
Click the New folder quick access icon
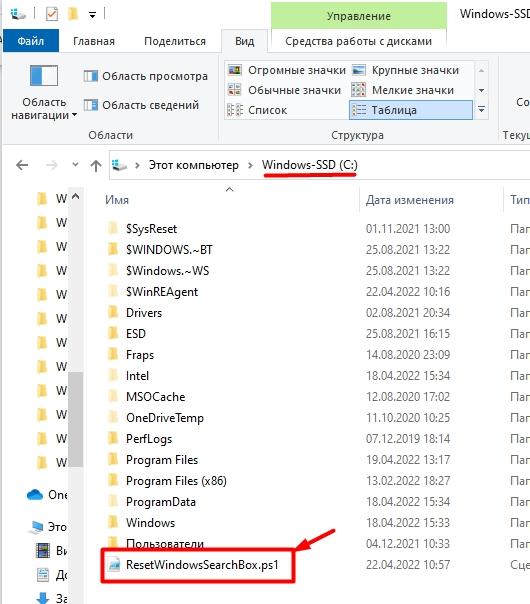[x=72, y=14]
